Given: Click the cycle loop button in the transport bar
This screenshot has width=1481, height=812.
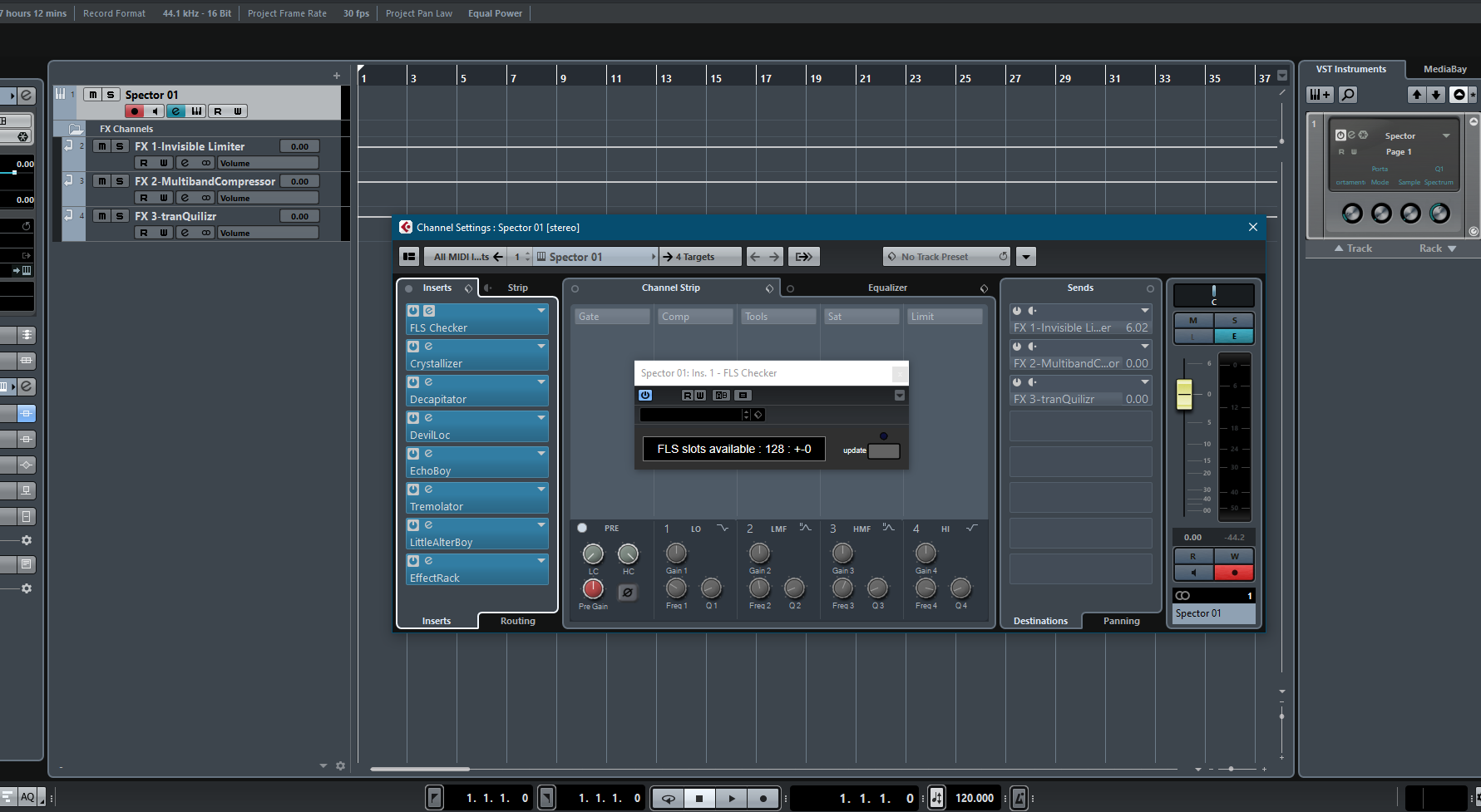Looking at the screenshot, I should click(668, 799).
